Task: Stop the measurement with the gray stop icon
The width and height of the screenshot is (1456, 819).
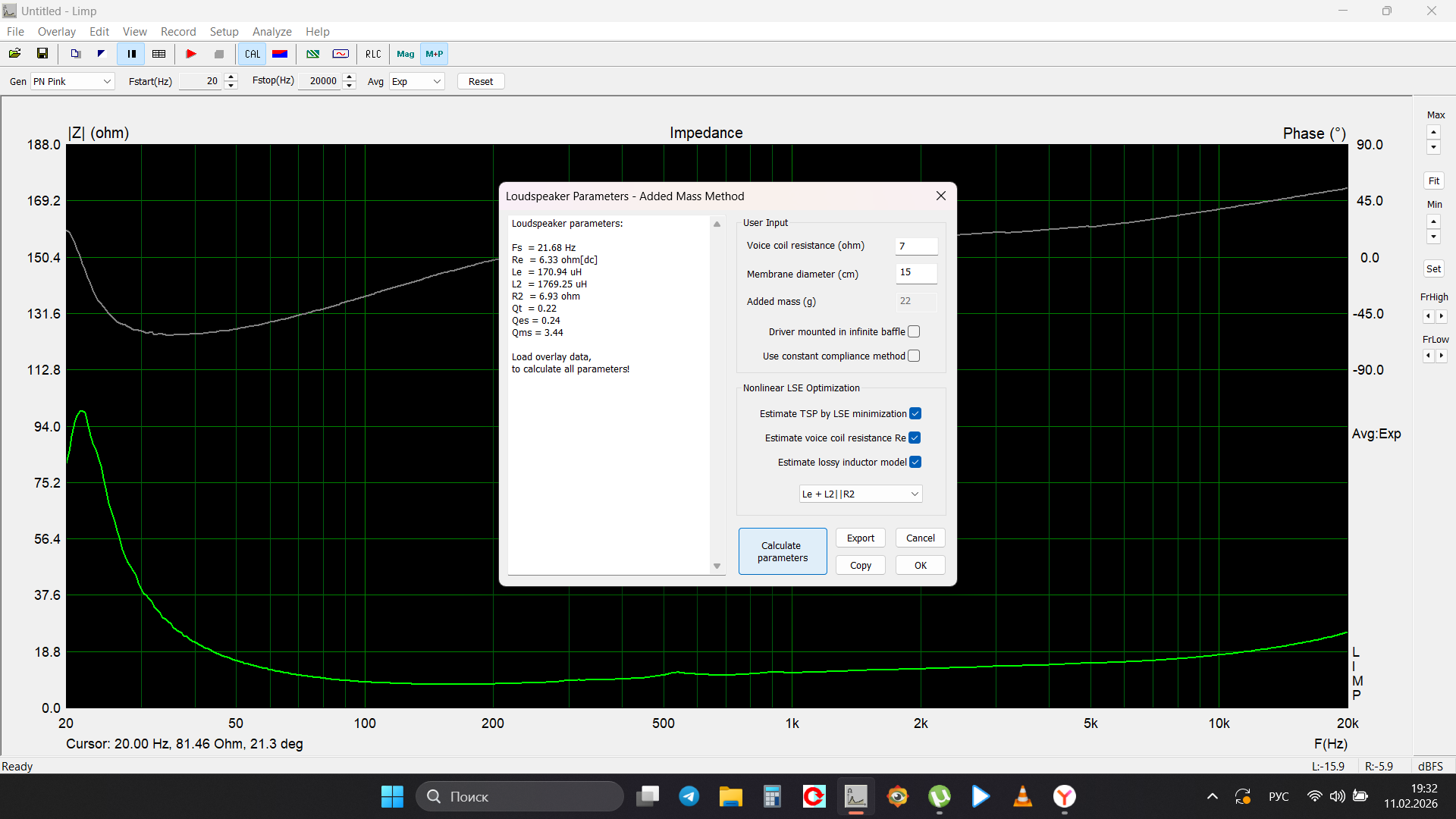Action: point(219,54)
